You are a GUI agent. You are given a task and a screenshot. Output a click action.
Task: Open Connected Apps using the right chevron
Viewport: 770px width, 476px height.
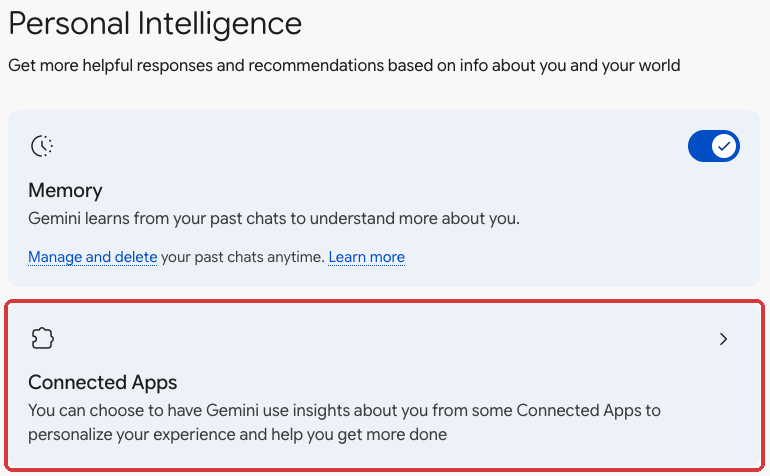point(723,339)
